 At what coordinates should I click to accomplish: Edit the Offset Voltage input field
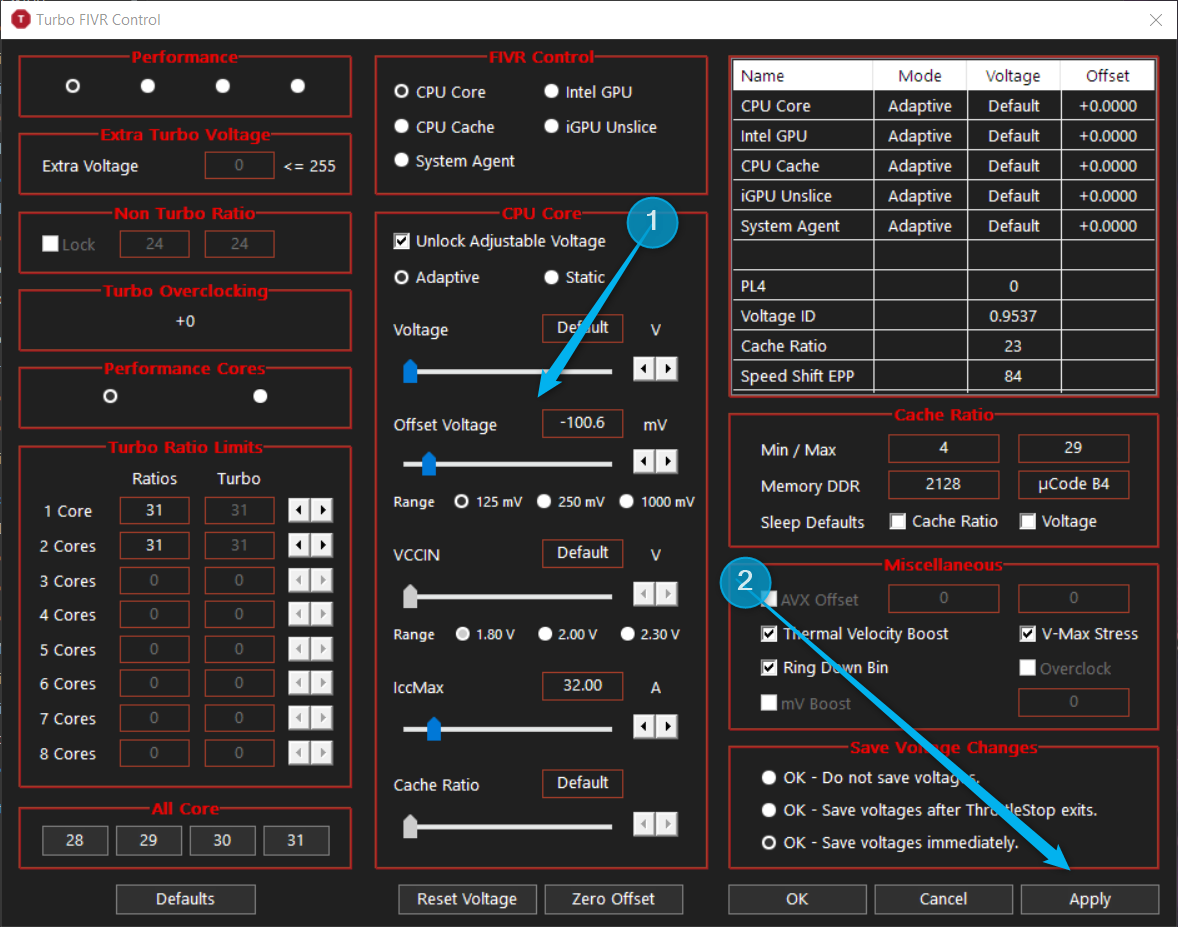[582, 423]
